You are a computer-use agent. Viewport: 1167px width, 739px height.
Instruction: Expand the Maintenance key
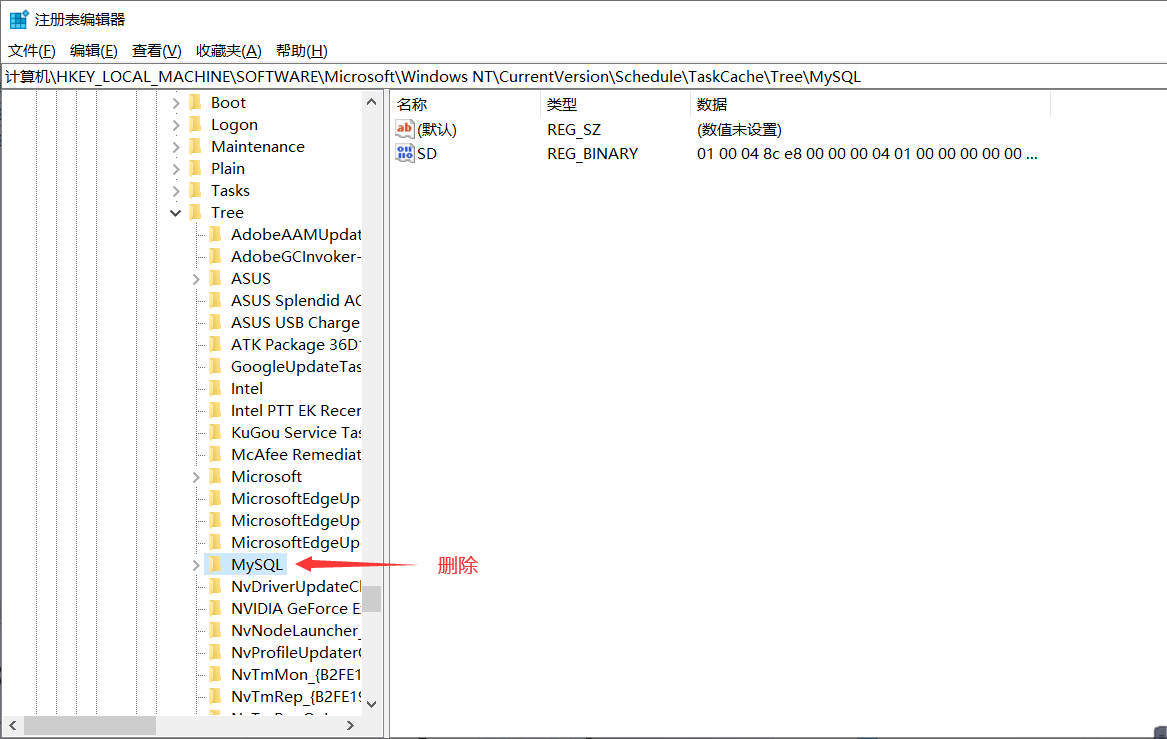tap(176, 147)
